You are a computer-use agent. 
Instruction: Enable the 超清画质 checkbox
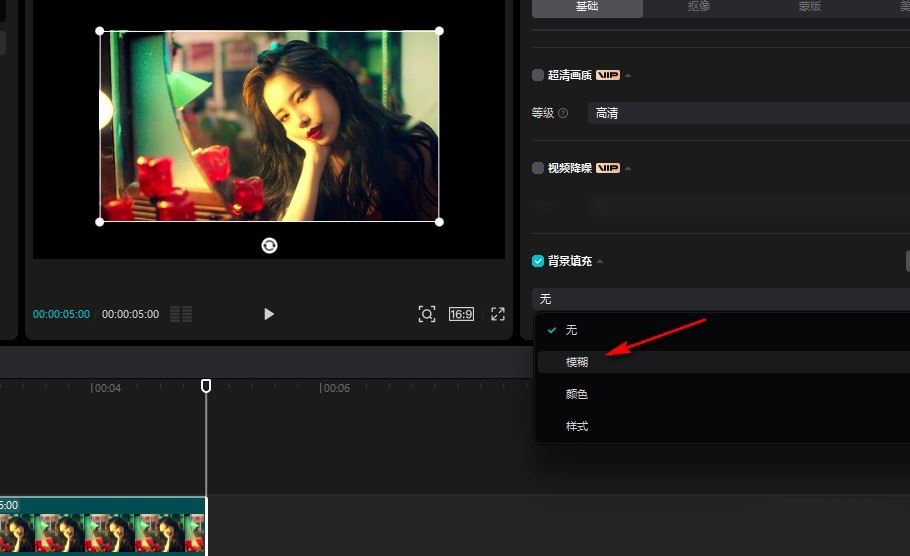click(x=538, y=75)
